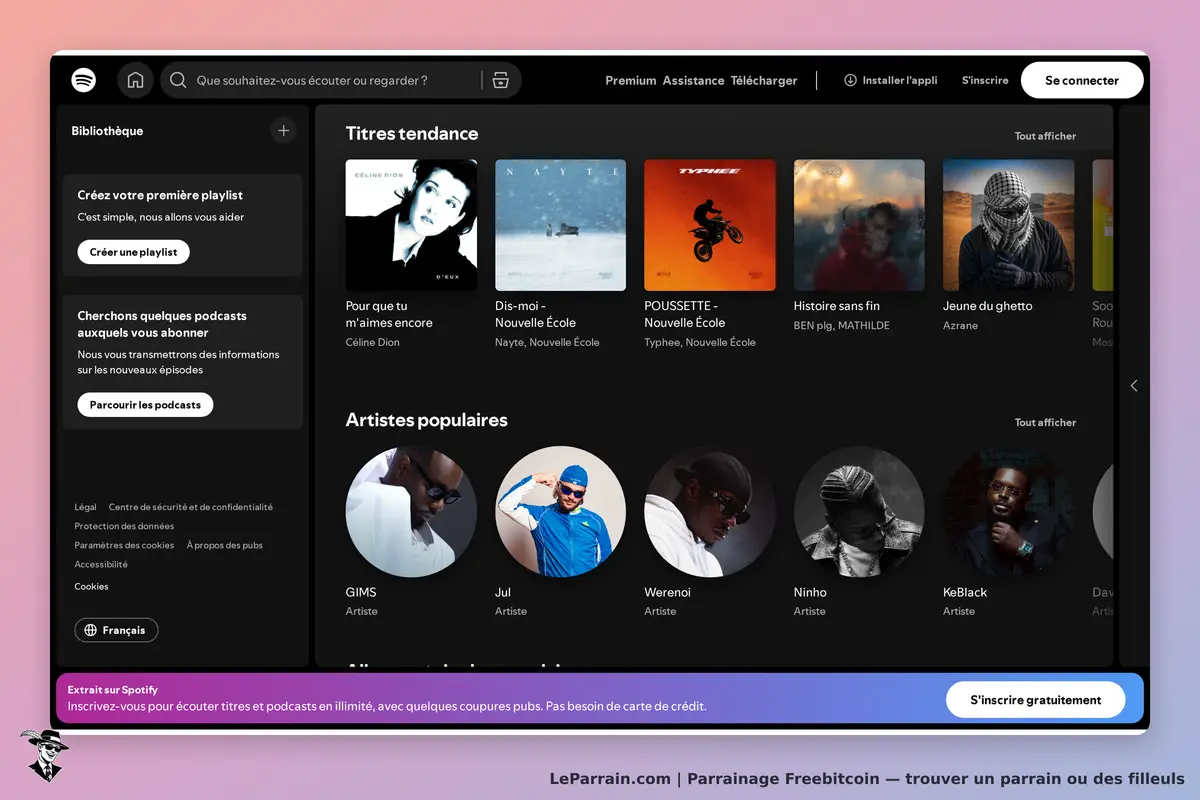Viewport: 1200px width, 800px height.
Task: Open the Télécharger link
Action: 764,80
